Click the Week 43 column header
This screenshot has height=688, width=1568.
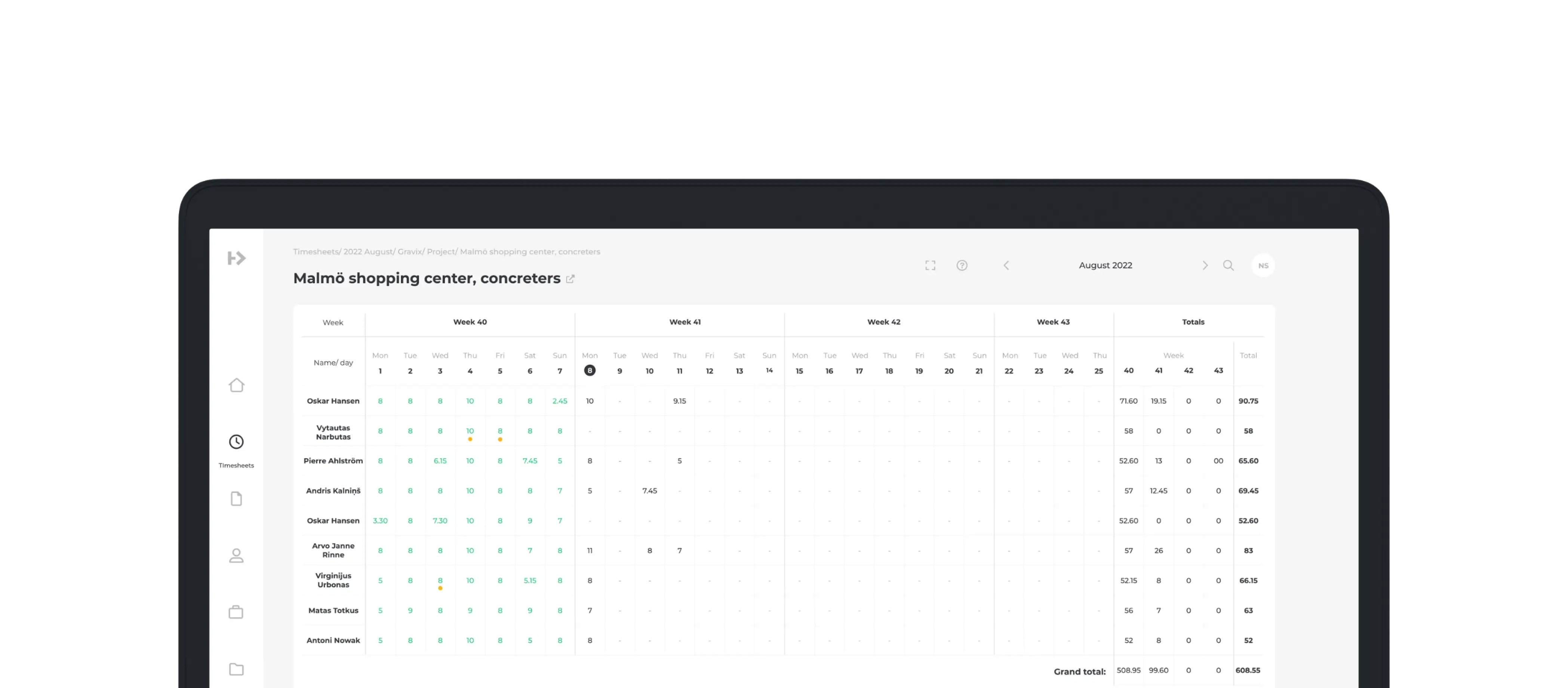(1053, 321)
